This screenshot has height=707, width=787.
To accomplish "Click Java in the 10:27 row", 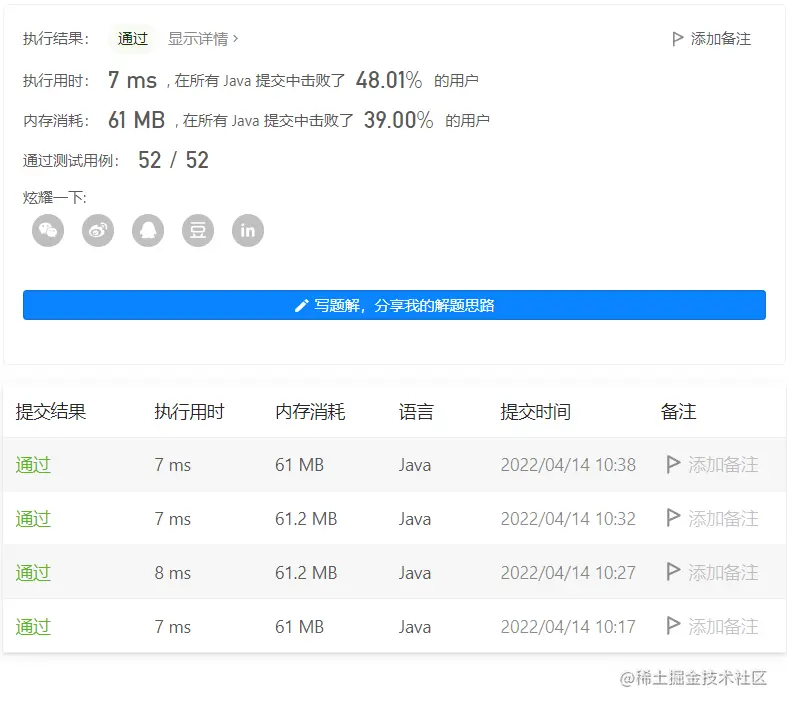I will (x=415, y=573).
